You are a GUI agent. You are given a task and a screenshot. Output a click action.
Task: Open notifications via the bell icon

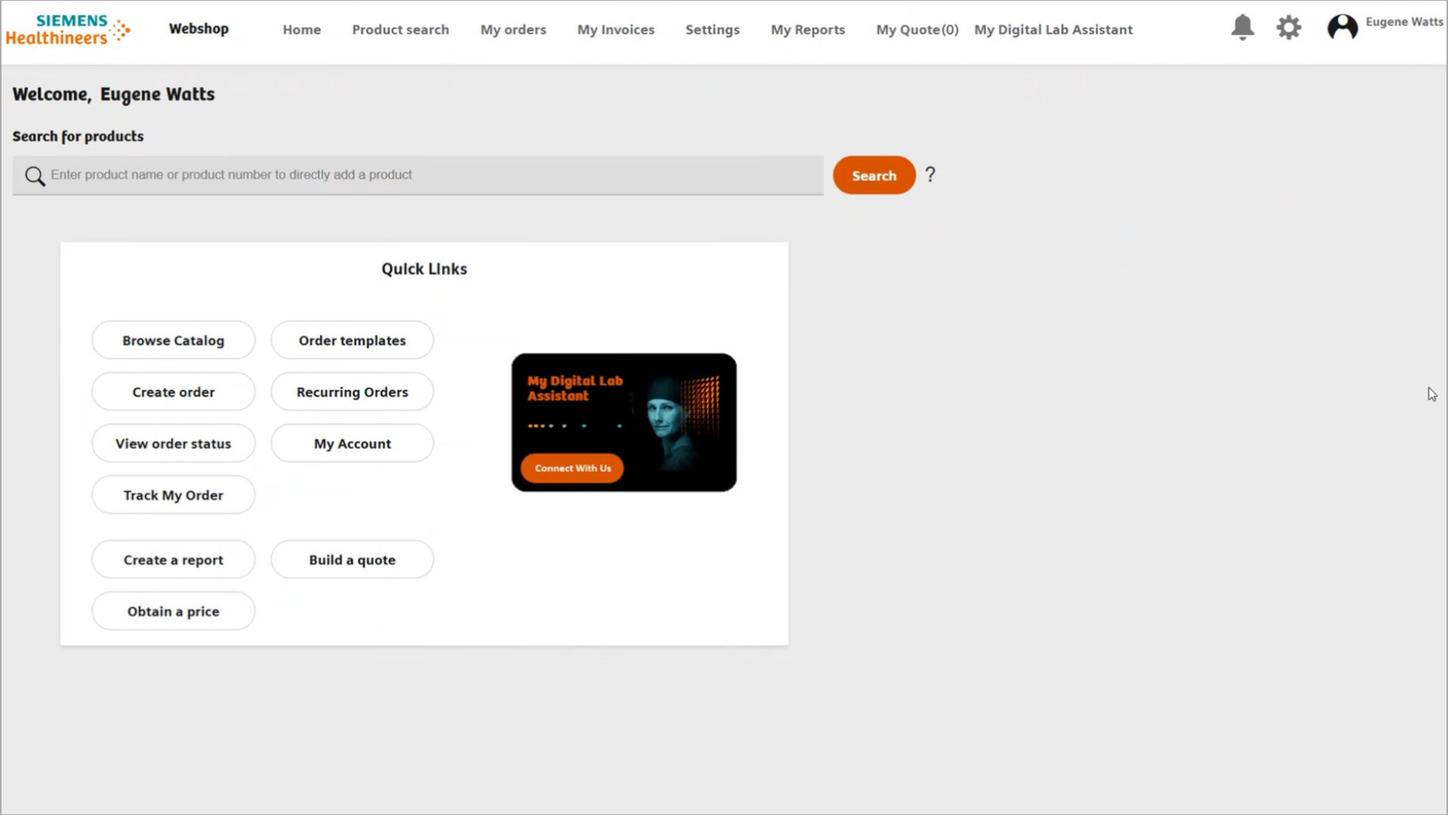(x=1242, y=27)
